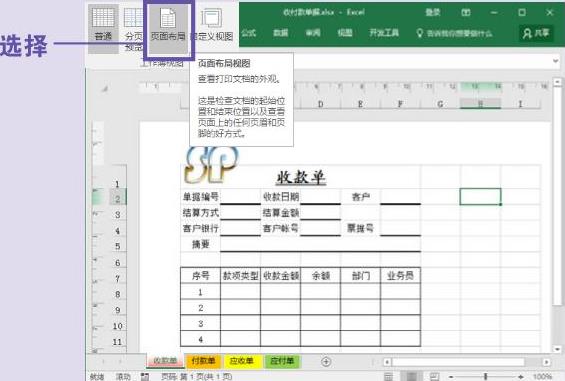The image size is (565, 381).
Task: Click the 共享 share icon button
Action: tap(536, 33)
